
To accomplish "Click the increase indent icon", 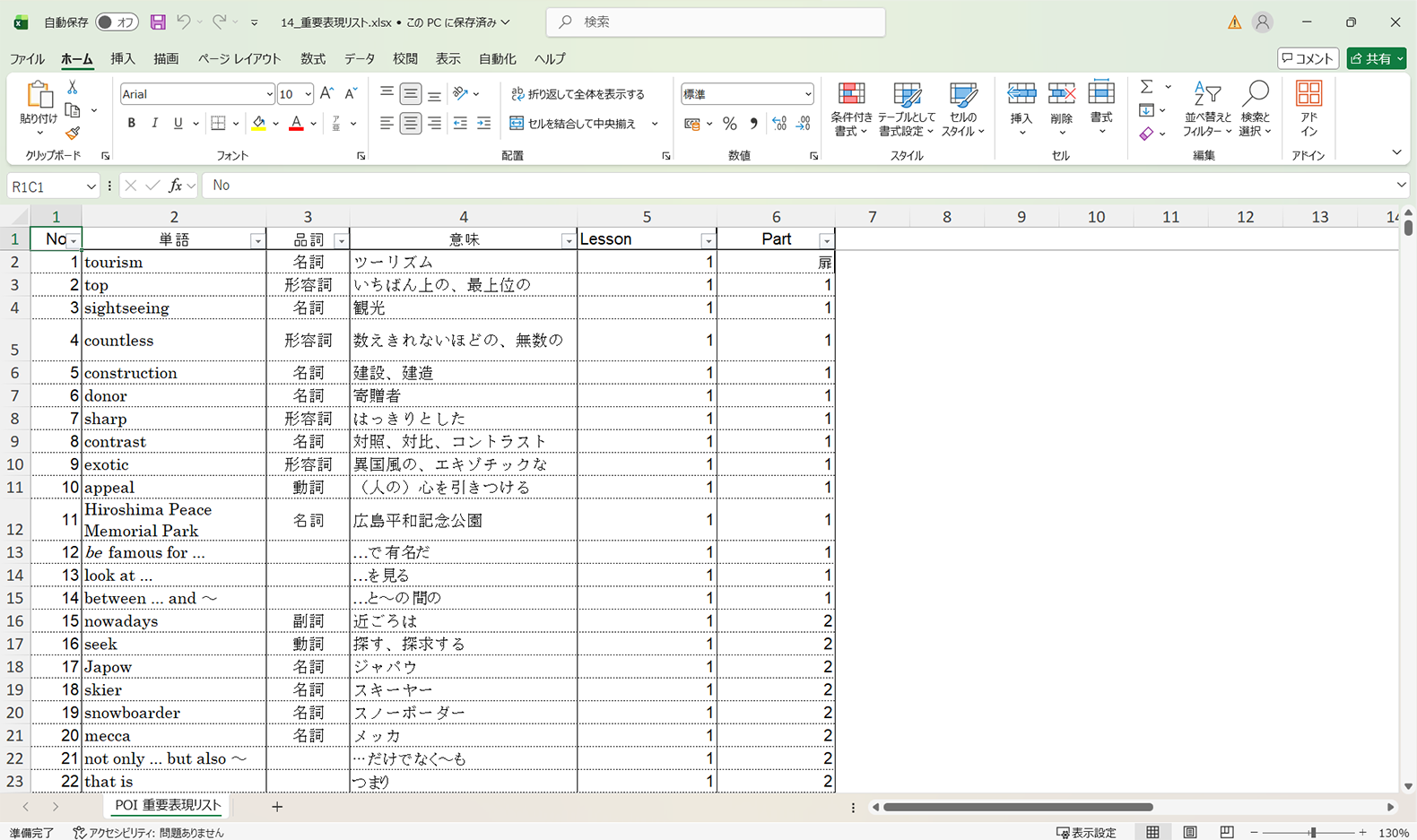I will [x=483, y=124].
